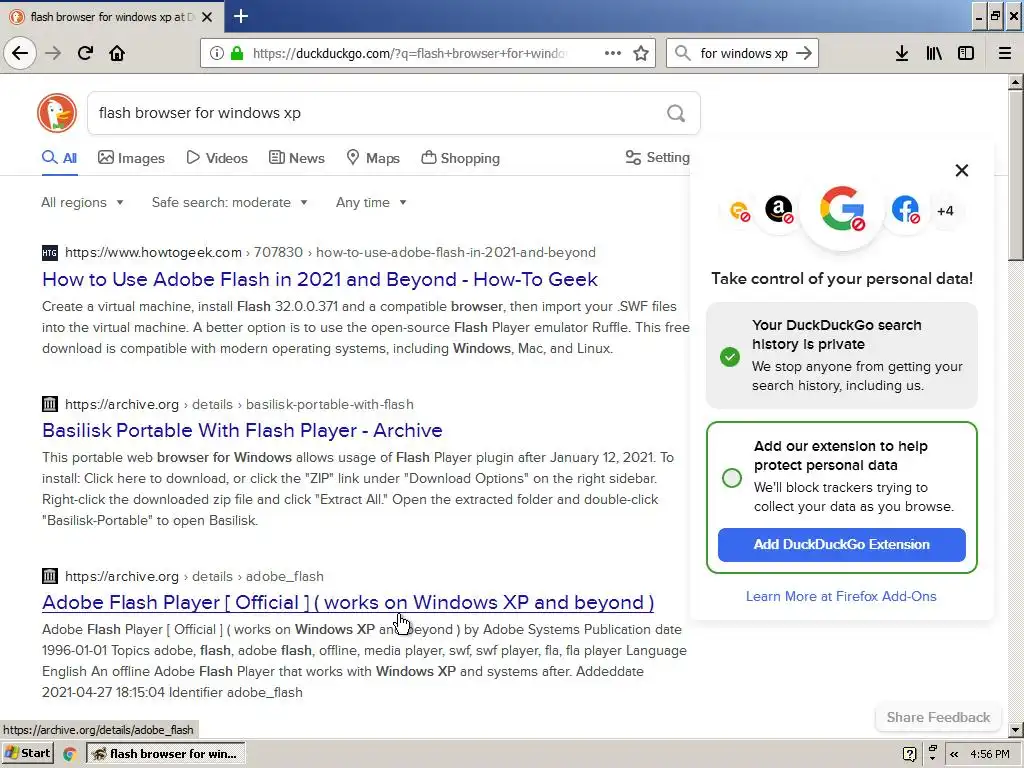Reload the current page
This screenshot has width=1024, height=768.
pos(85,53)
